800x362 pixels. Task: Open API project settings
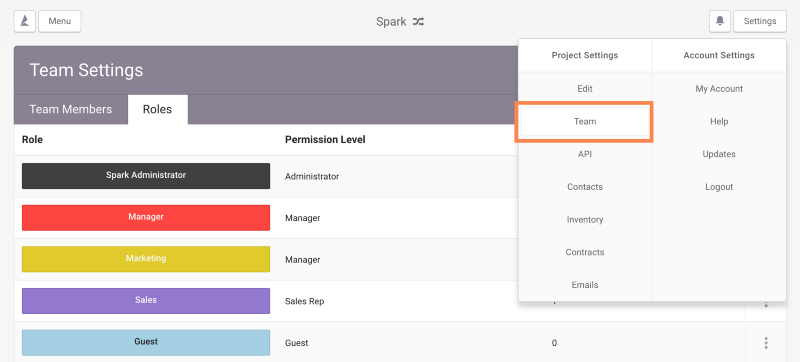585,154
